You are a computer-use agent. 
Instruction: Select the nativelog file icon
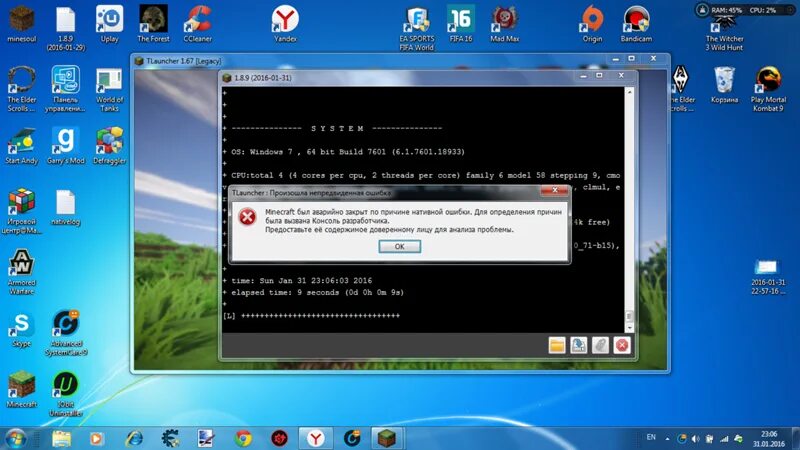click(65, 207)
